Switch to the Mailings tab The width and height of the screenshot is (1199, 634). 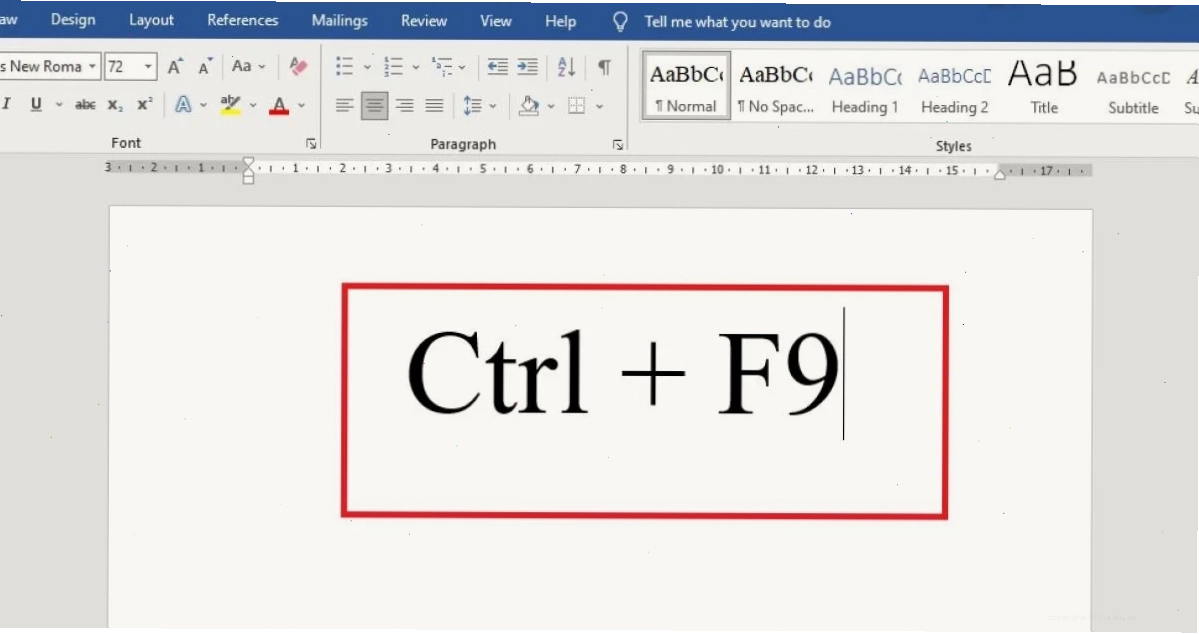coord(340,21)
